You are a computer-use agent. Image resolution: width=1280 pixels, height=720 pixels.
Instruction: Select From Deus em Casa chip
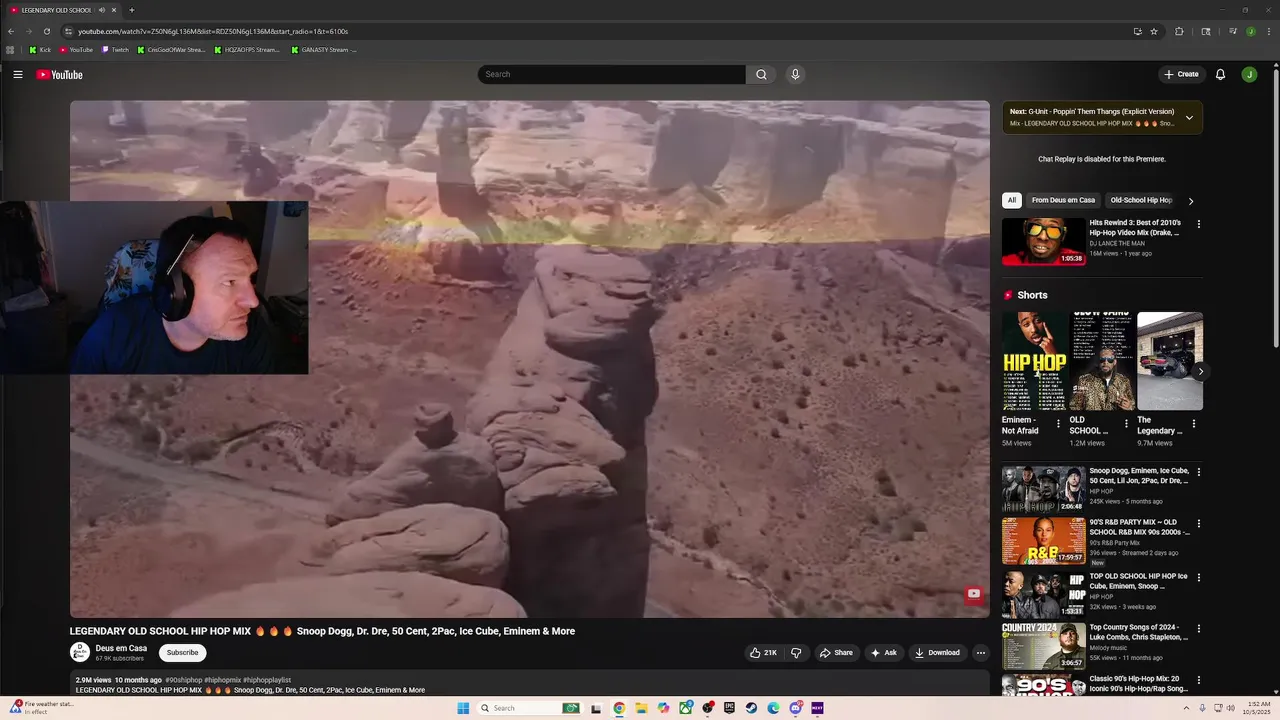[x=1063, y=200]
